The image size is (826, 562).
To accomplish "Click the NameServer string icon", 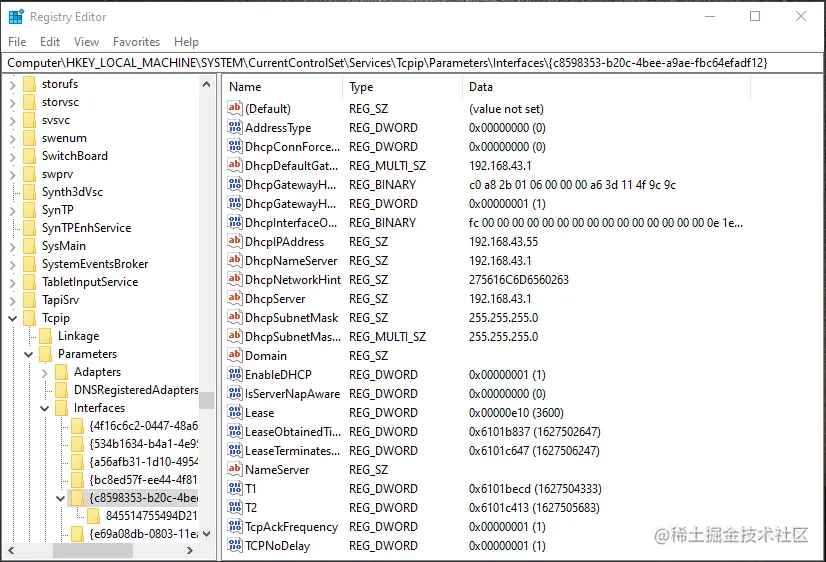I will [x=234, y=469].
